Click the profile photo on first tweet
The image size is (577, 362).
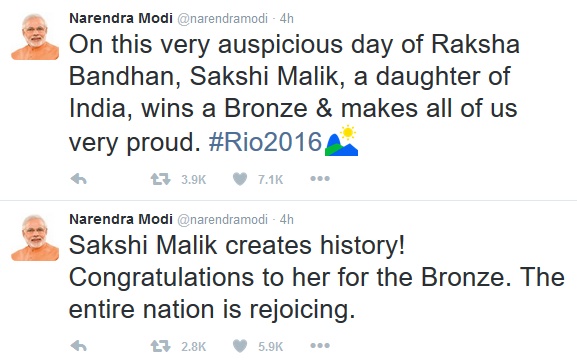[x=35, y=36]
